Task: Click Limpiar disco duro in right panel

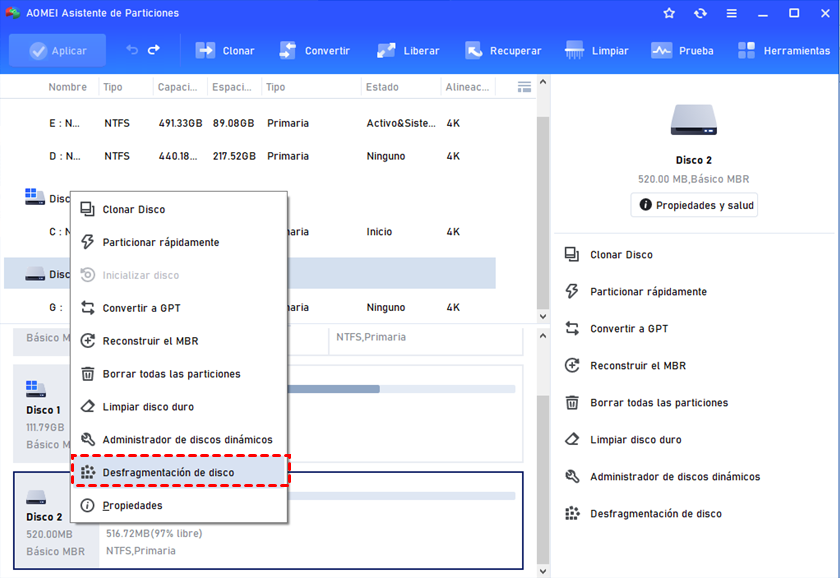Action: pyautogui.click(x=623, y=439)
